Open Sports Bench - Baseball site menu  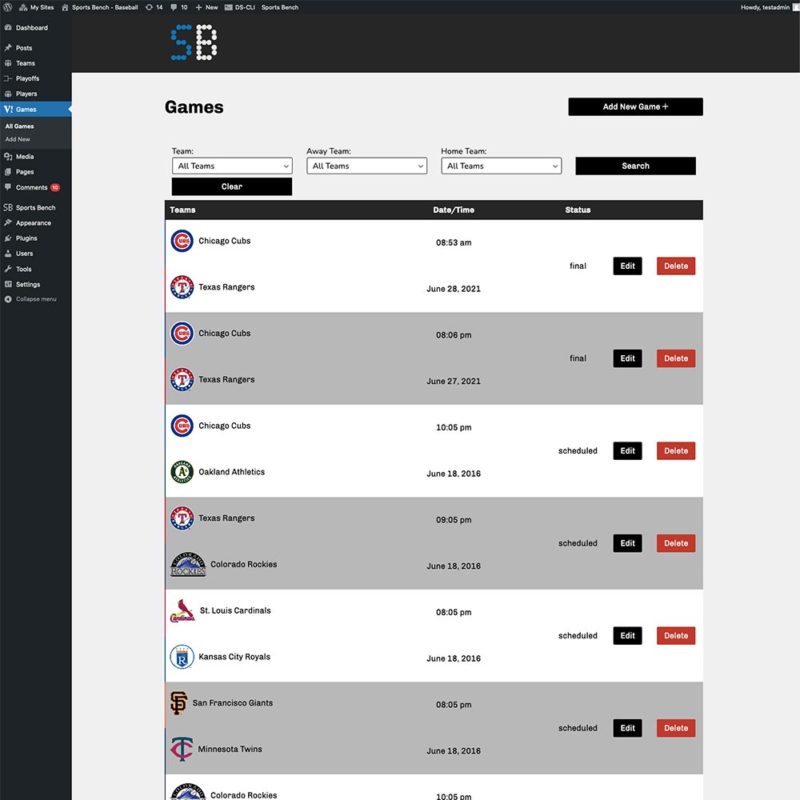100,7
